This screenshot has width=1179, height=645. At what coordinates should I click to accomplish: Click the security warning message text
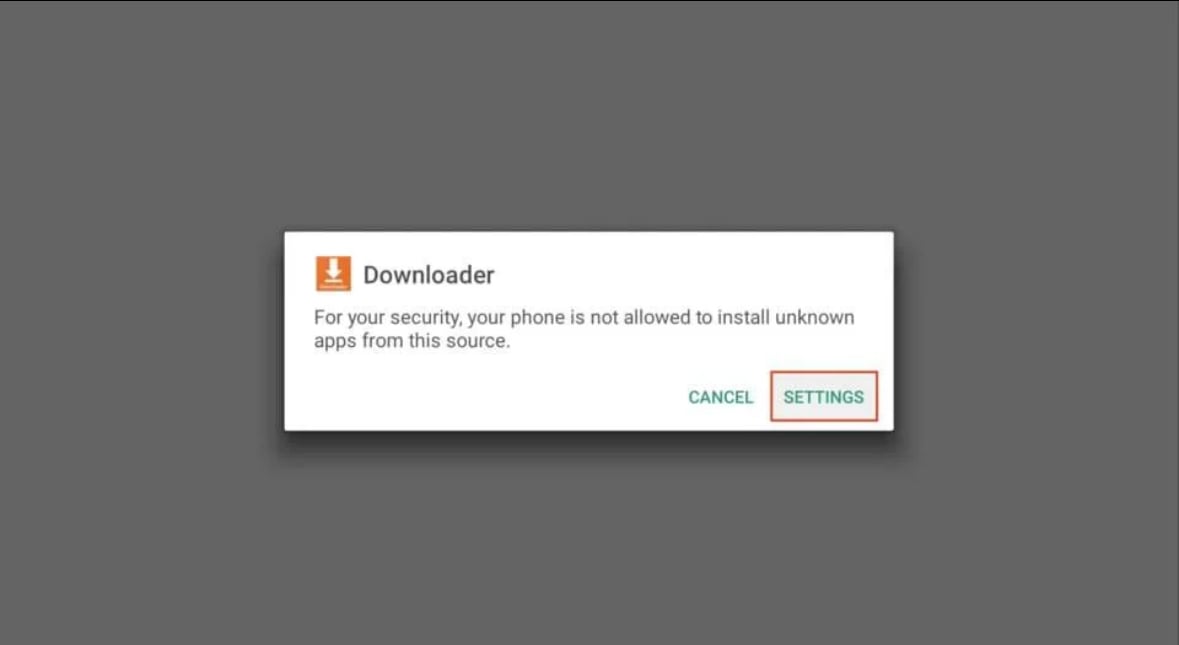point(584,329)
